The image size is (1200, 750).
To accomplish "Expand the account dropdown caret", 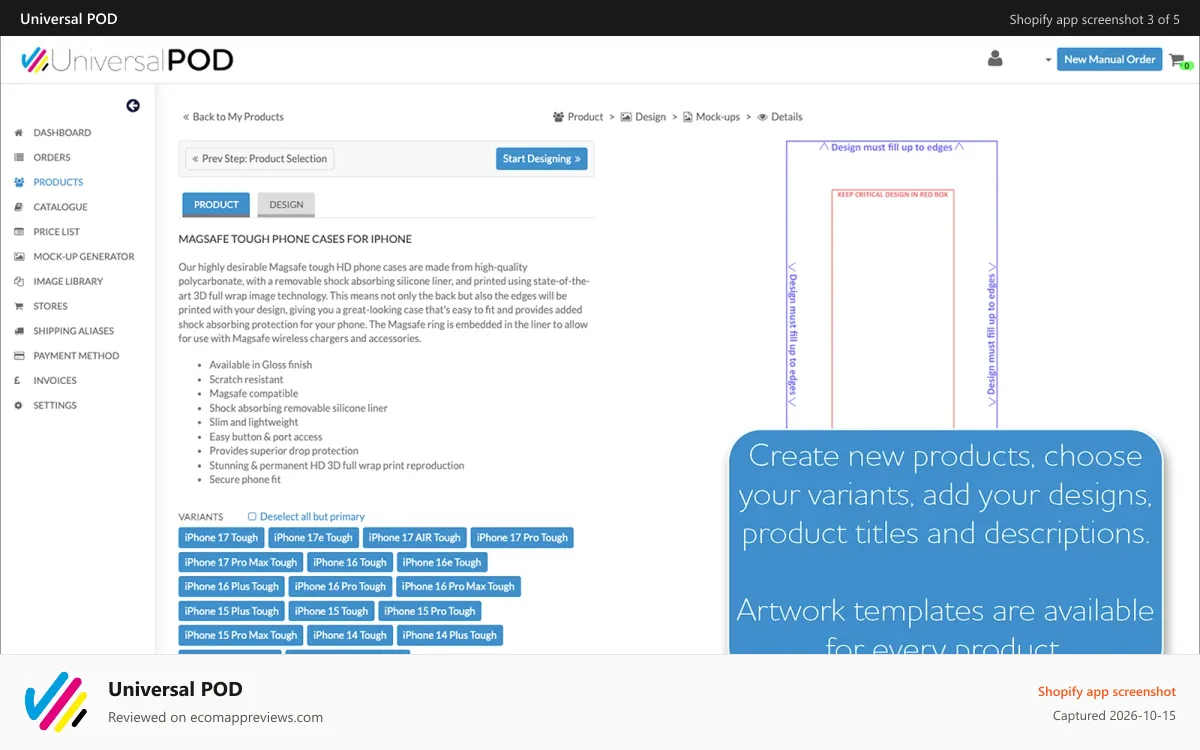I will [x=1048, y=60].
